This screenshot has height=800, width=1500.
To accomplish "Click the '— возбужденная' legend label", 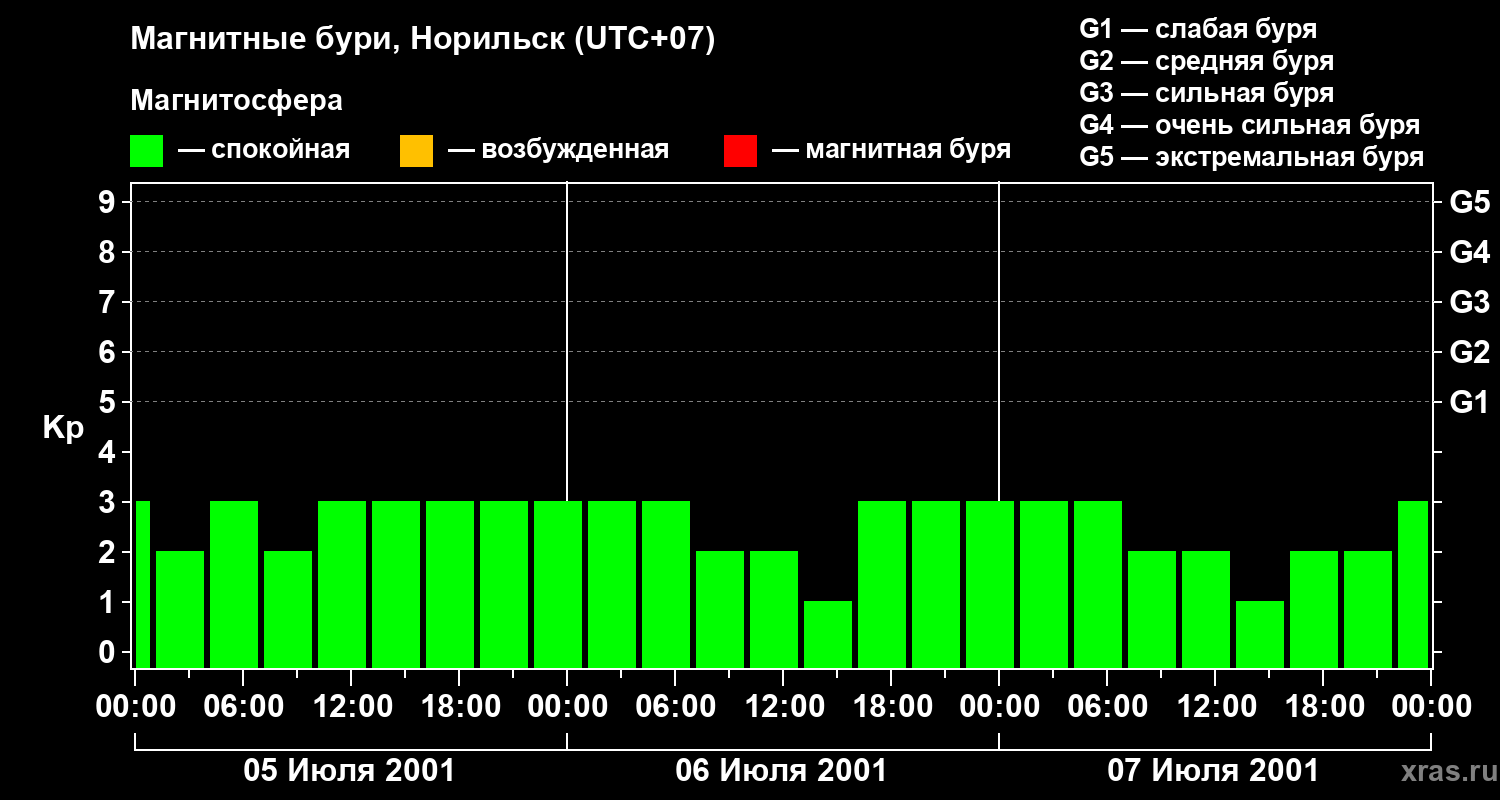I will 558,151.
